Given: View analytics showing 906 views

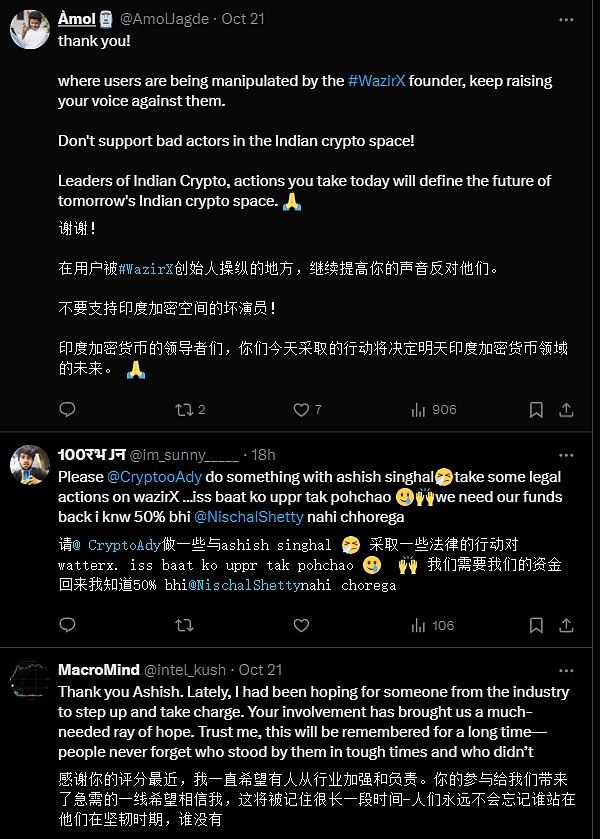Looking at the screenshot, I should pos(434,410).
